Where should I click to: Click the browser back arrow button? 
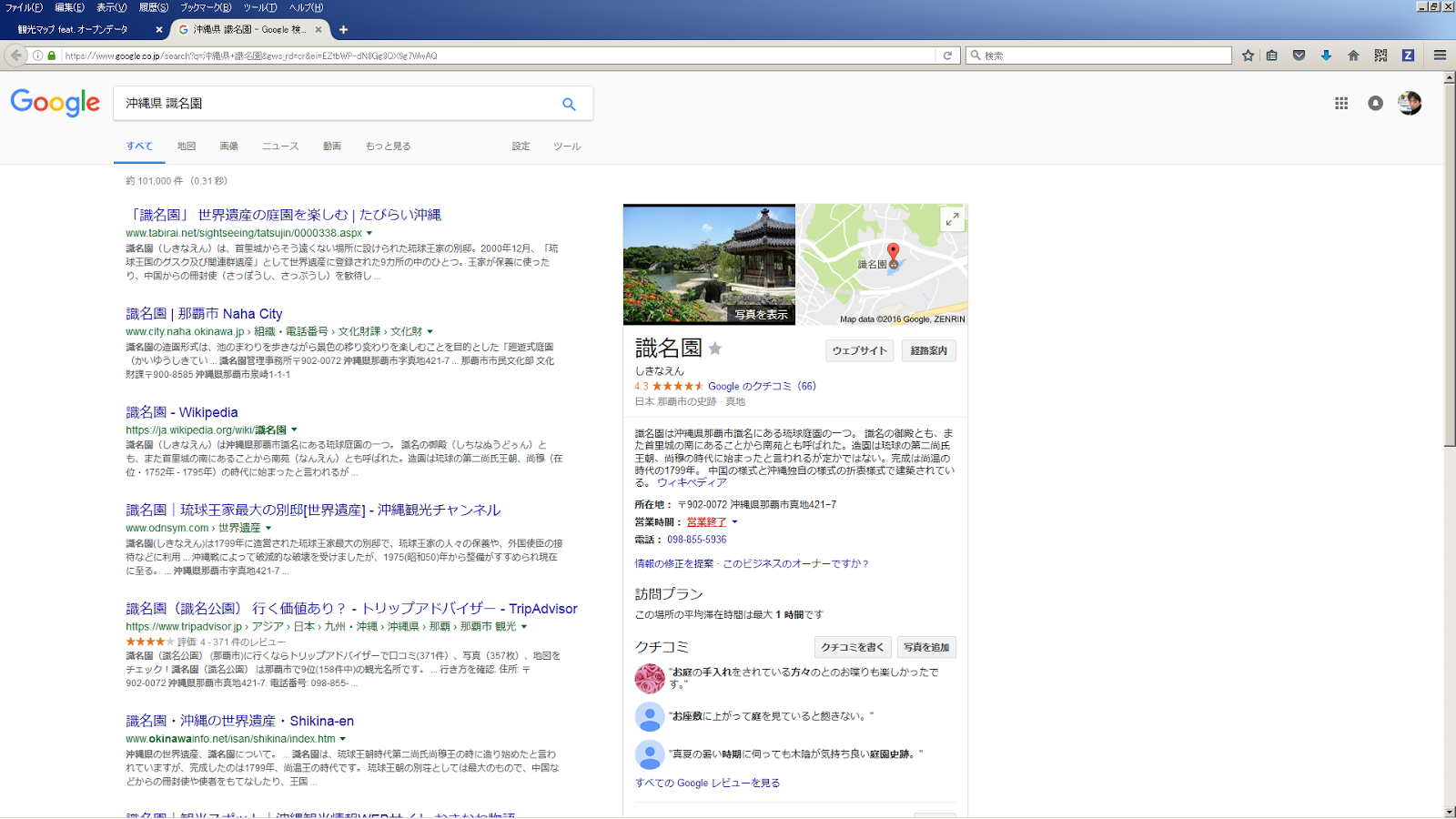click(x=15, y=56)
